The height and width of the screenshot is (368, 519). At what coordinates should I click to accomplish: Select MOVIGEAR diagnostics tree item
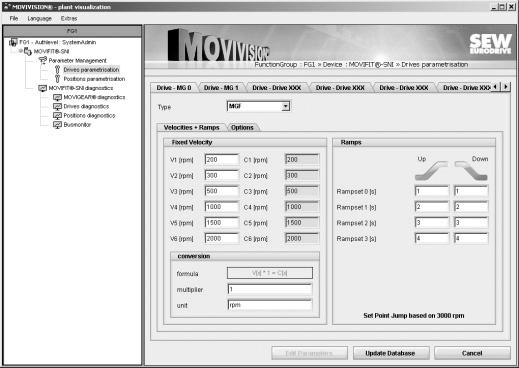[x=94, y=97]
